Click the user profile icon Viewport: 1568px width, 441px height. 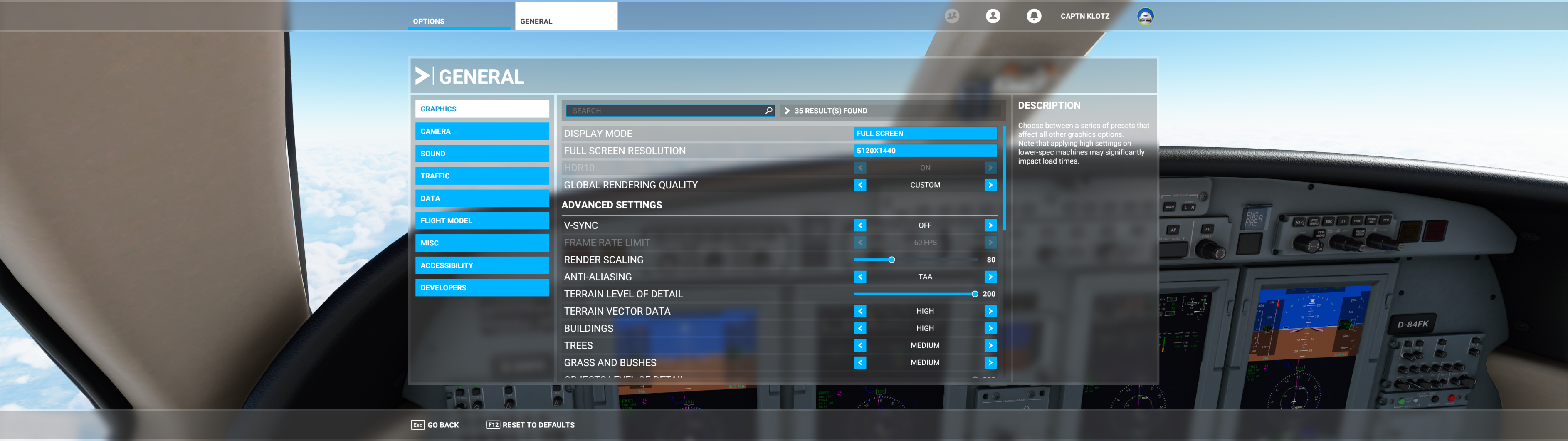[993, 16]
